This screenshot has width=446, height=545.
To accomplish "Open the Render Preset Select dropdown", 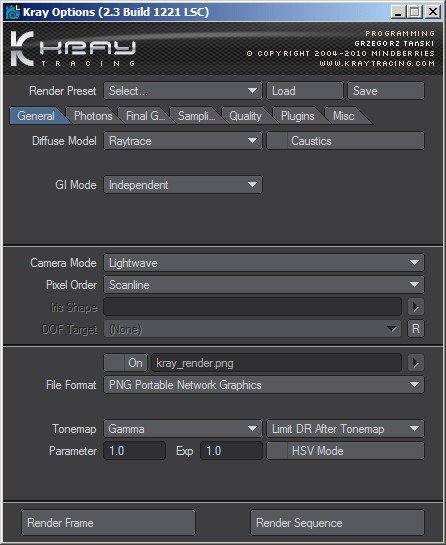I will pos(183,91).
